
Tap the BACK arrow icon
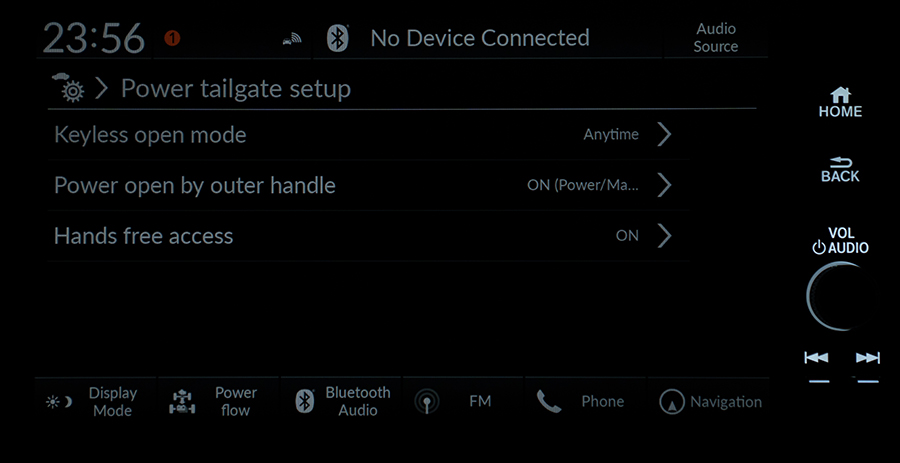coord(841,163)
